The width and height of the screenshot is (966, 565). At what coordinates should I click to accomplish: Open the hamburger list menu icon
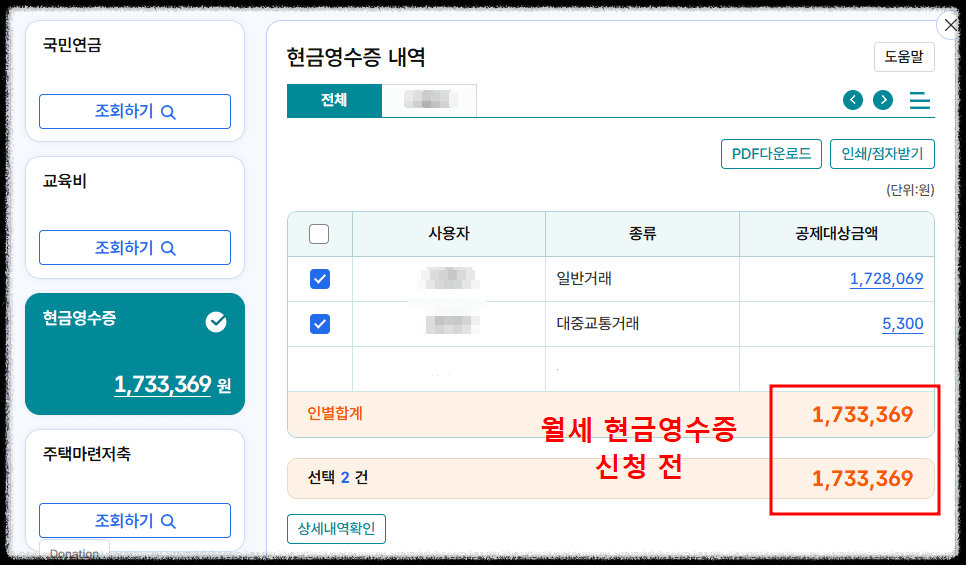[920, 100]
